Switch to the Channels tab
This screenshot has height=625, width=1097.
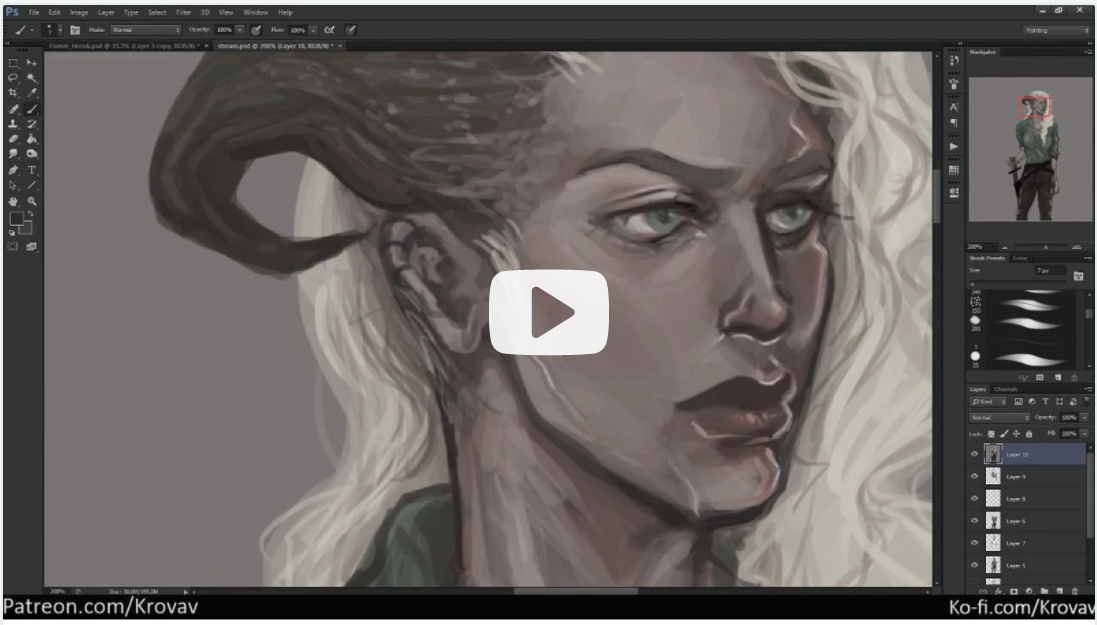1005,389
